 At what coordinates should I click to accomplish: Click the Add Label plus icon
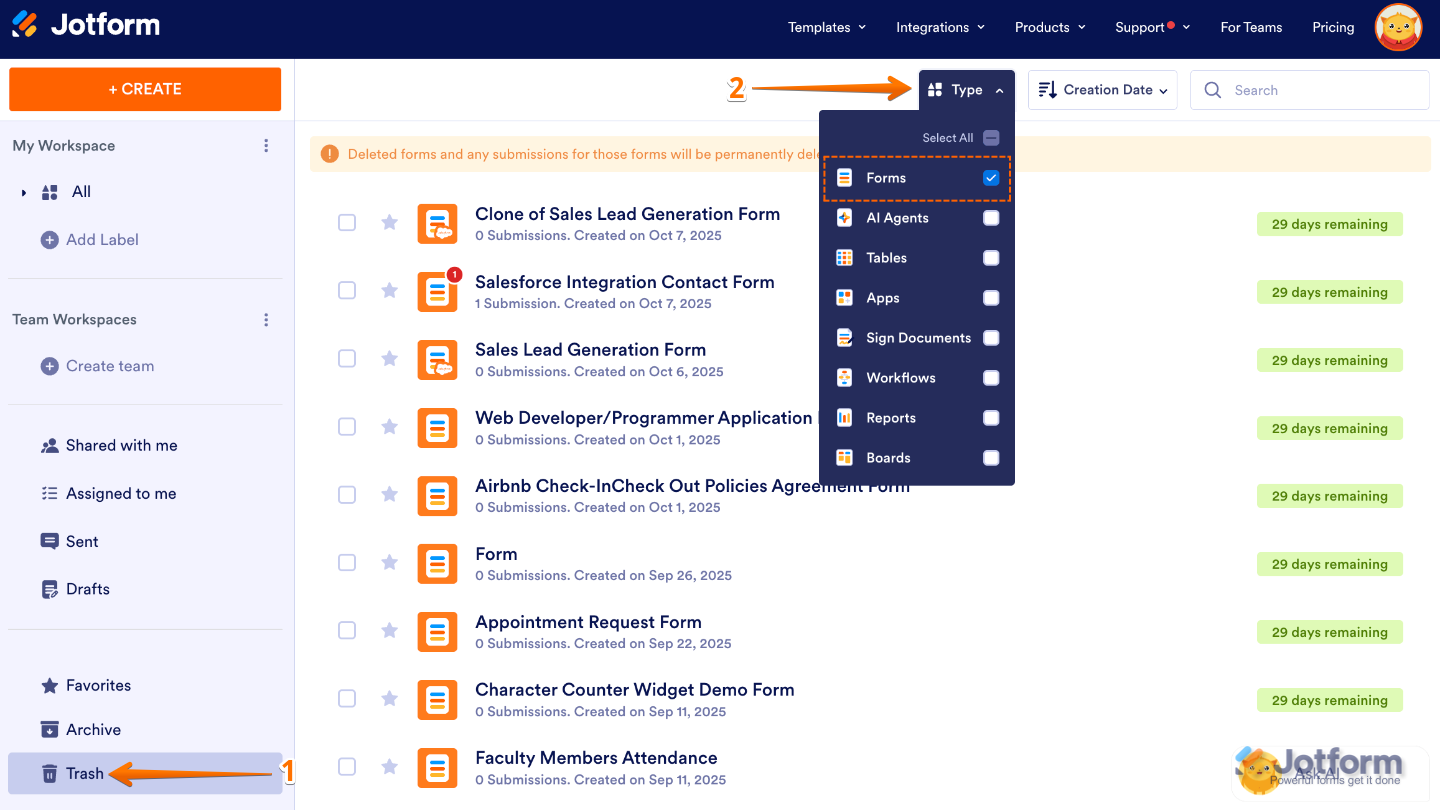point(49,240)
